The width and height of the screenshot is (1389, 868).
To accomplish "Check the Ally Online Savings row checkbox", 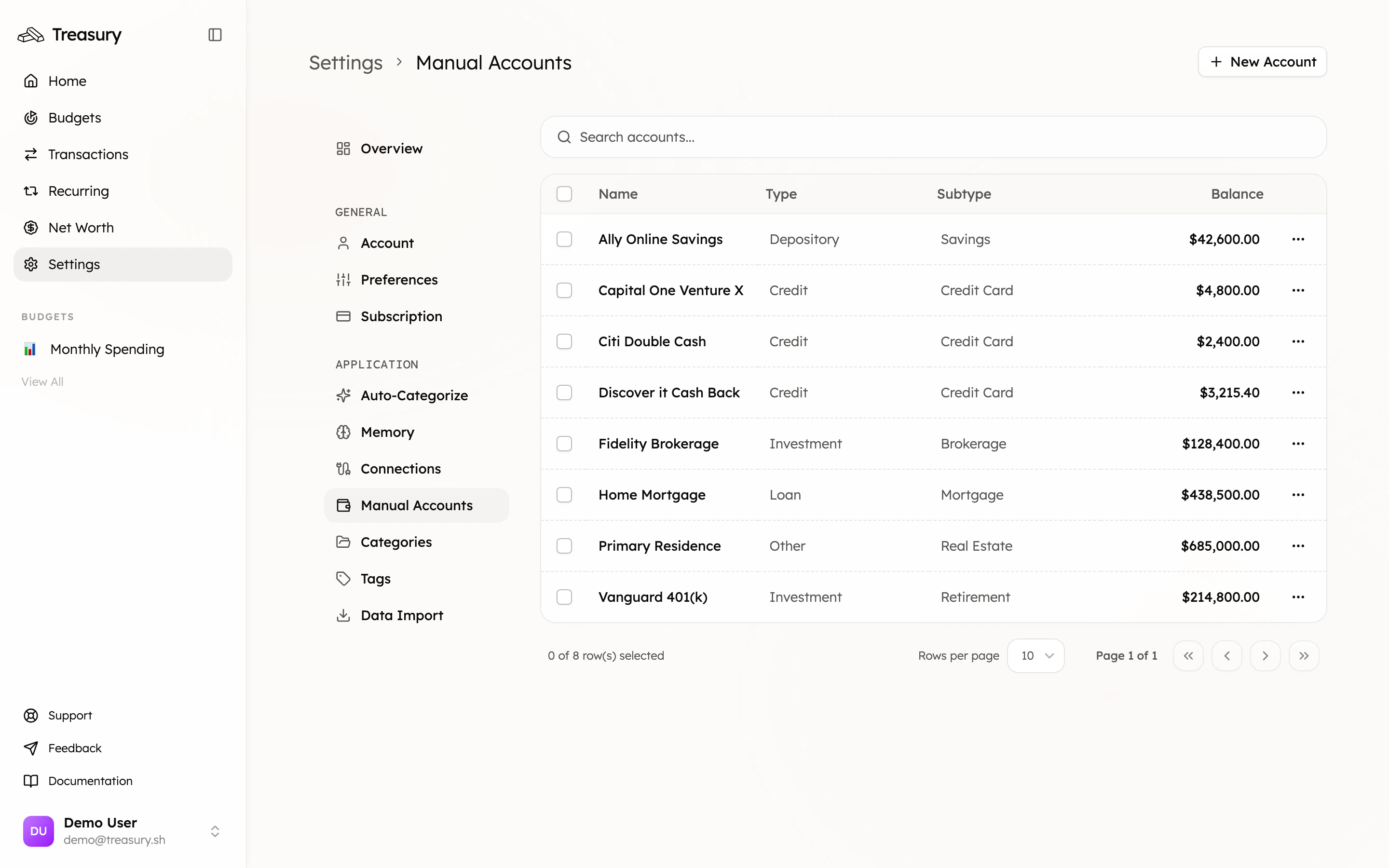I will (x=564, y=239).
